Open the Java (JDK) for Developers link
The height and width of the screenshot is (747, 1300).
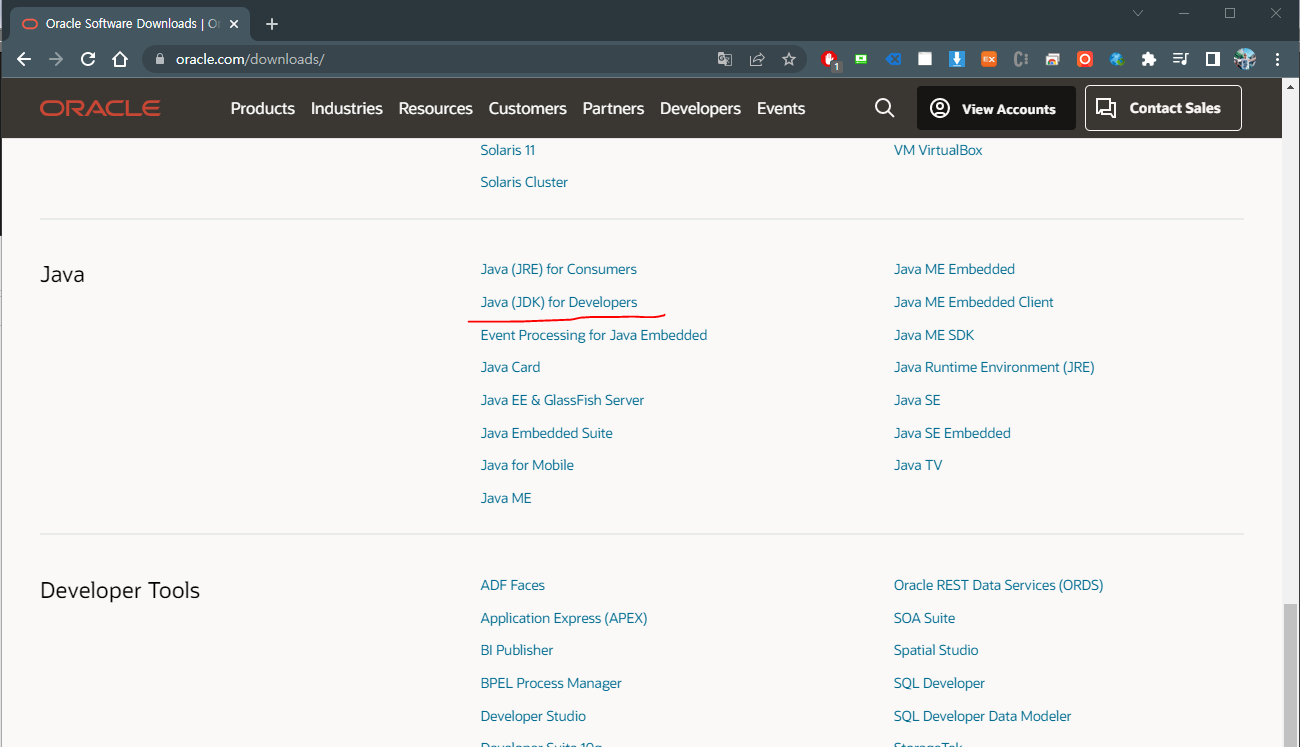pyautogui.click(x=559, y=302)
